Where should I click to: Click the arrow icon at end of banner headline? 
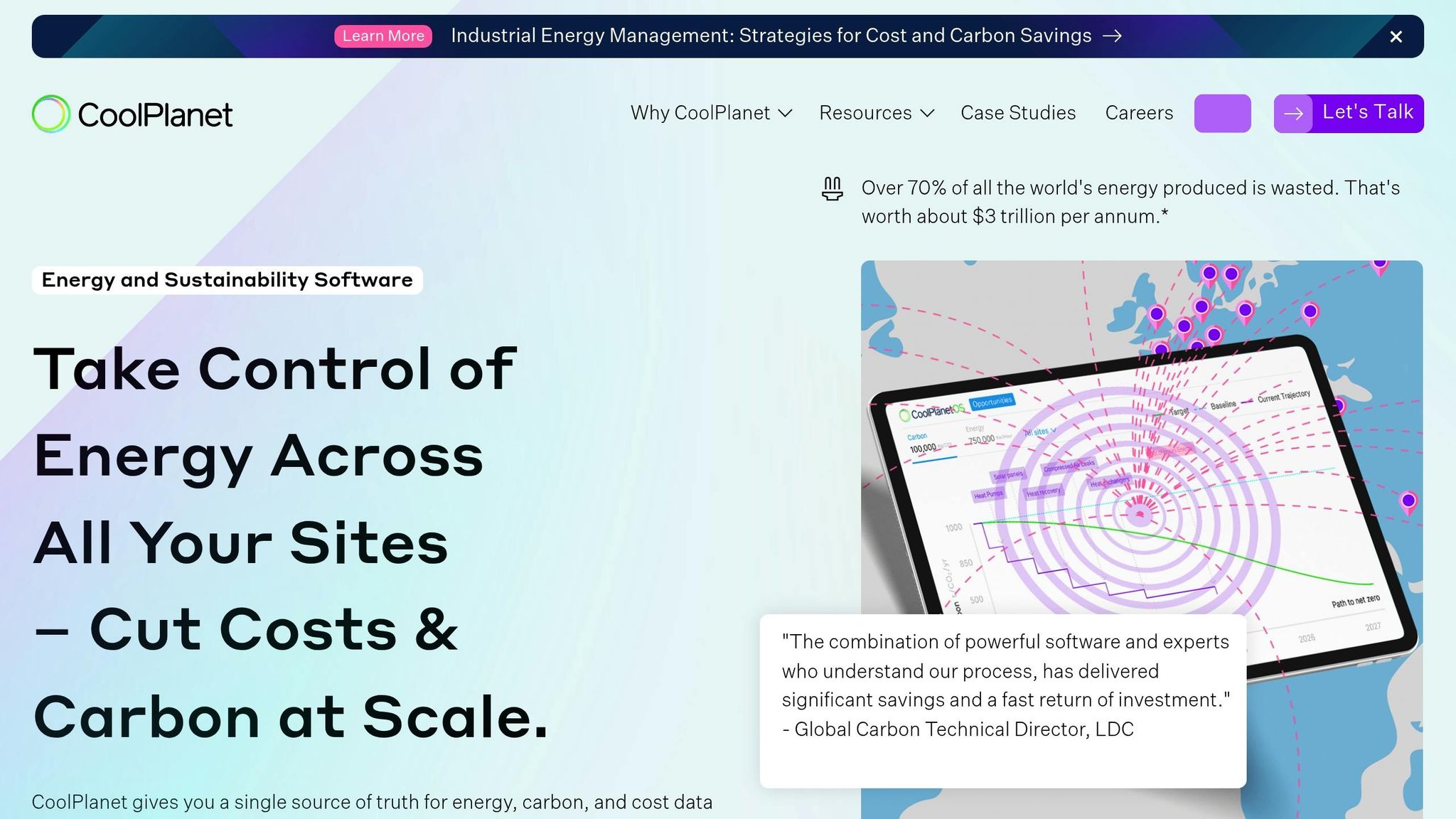1113,36
